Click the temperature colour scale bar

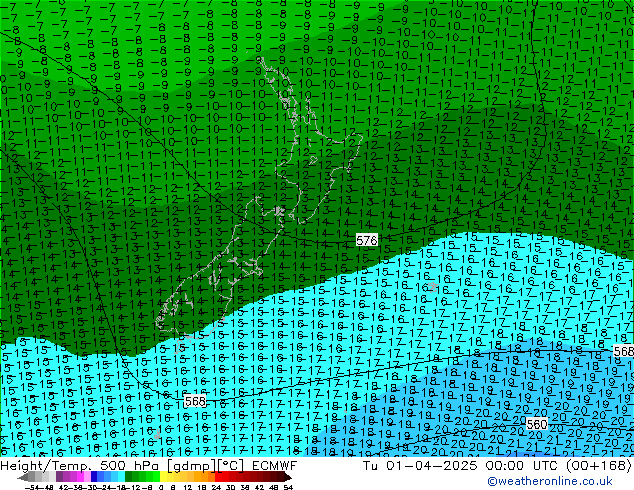click(154, 477)
